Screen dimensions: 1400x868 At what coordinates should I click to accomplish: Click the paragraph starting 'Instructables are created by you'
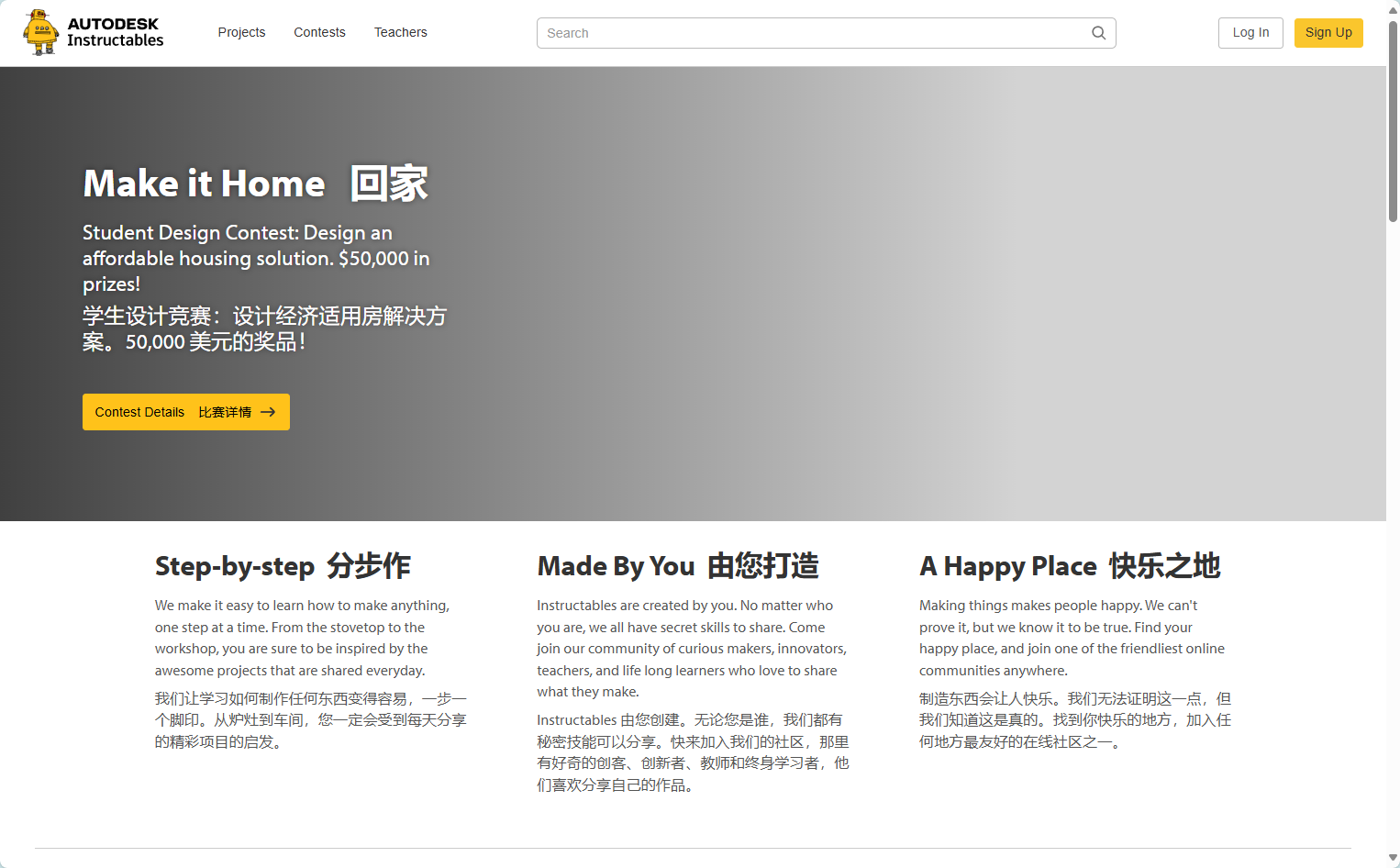(x=692, y=649)
